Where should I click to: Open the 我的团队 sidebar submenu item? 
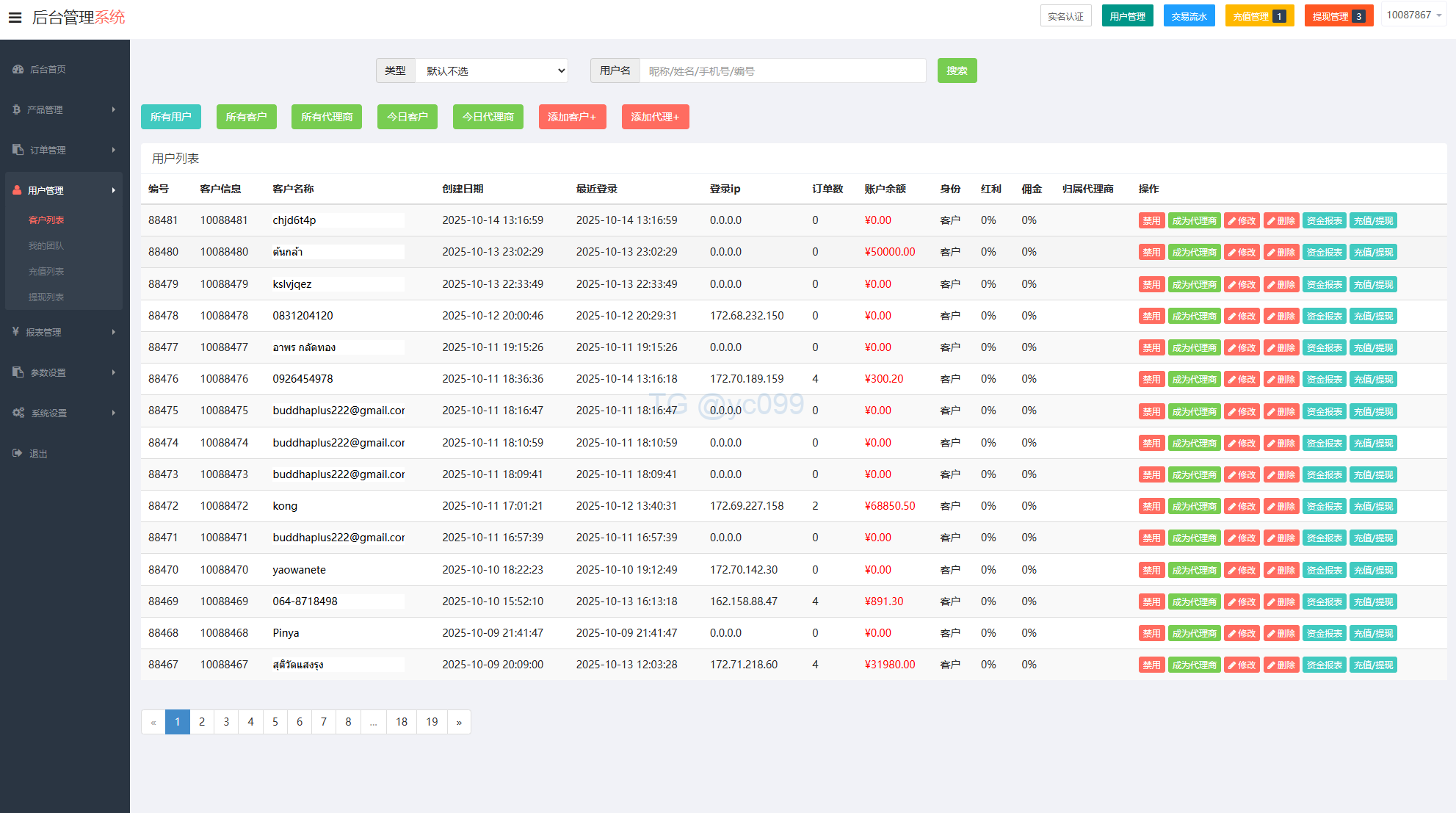click(x=46, y=245)
